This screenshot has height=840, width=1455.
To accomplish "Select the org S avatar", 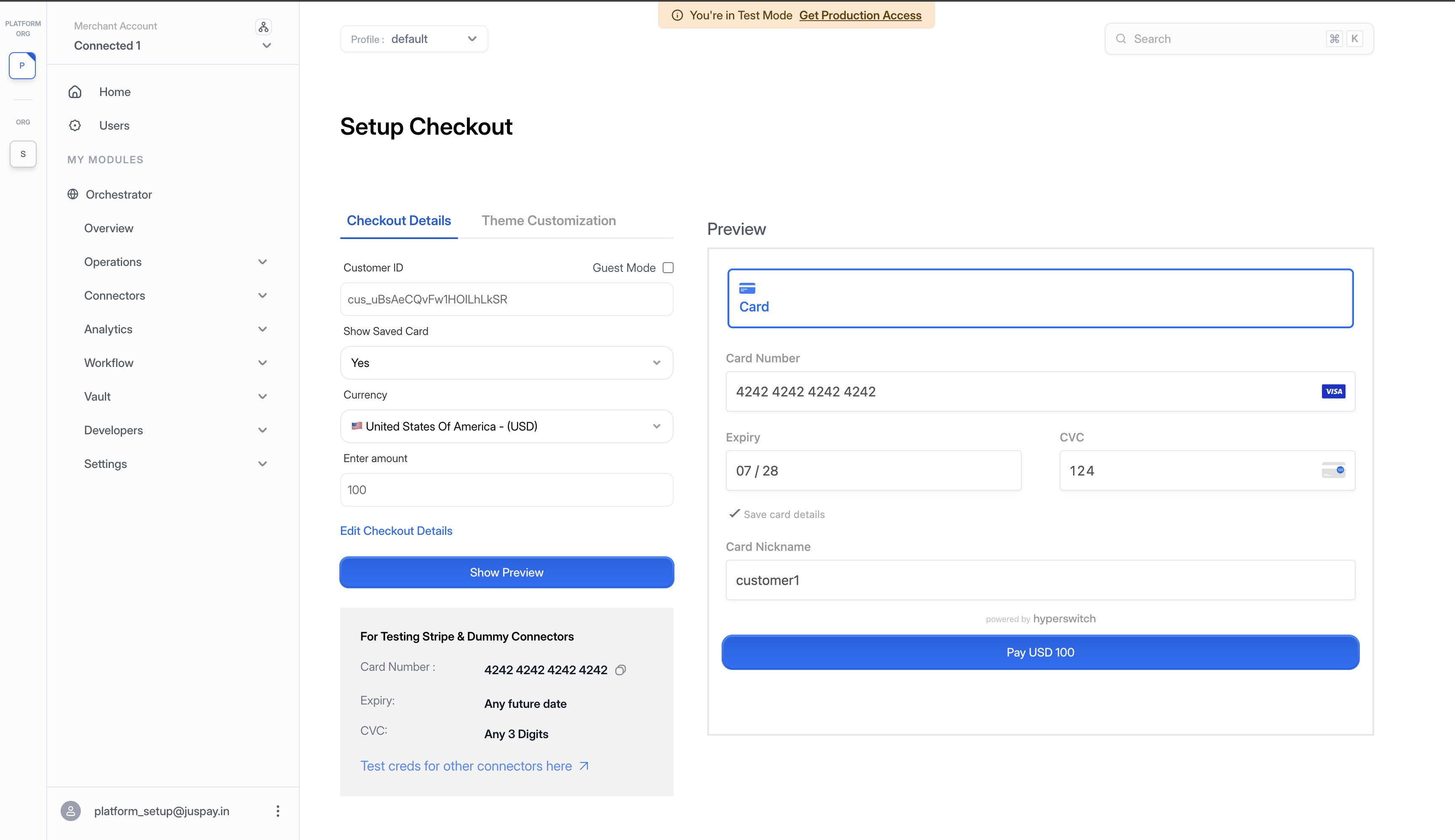I will click(x=23, y=154).
